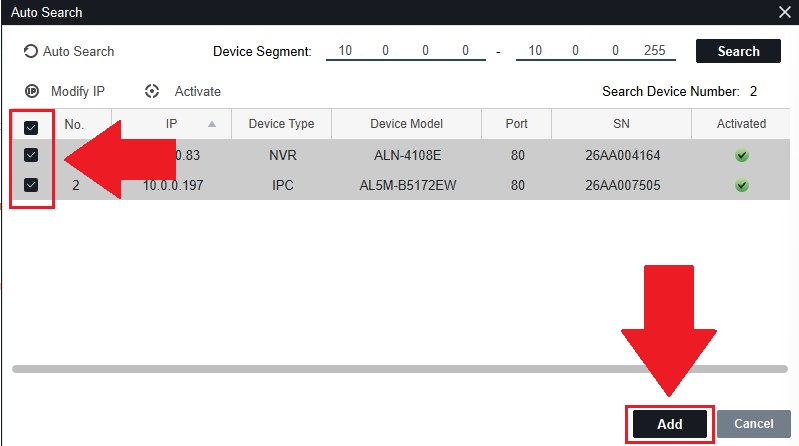Select the AL5M-B5172EW model cell
This screenshot has width=799, height=446.
408,185
